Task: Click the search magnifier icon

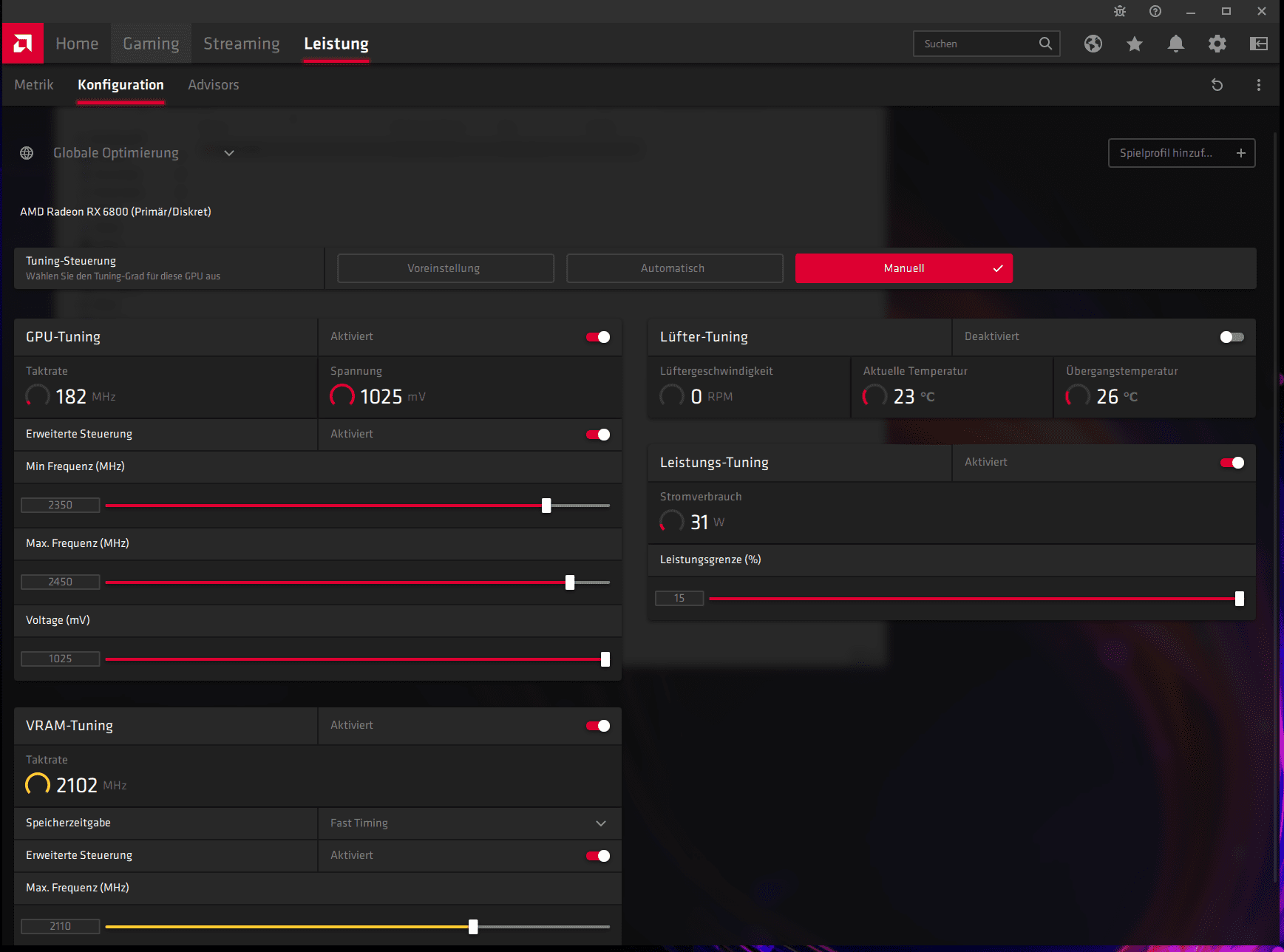Action: pos(1045,44)
